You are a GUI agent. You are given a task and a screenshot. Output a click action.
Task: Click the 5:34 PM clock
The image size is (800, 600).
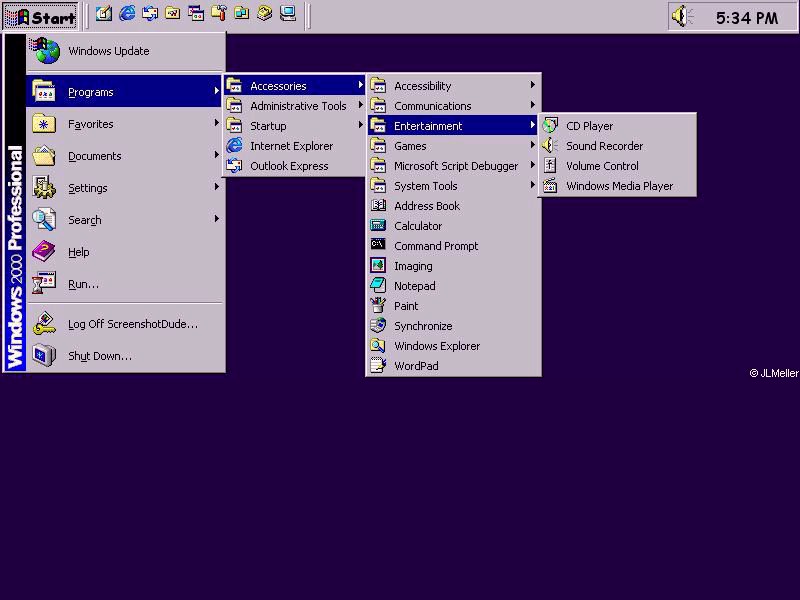tap(747, 18)
